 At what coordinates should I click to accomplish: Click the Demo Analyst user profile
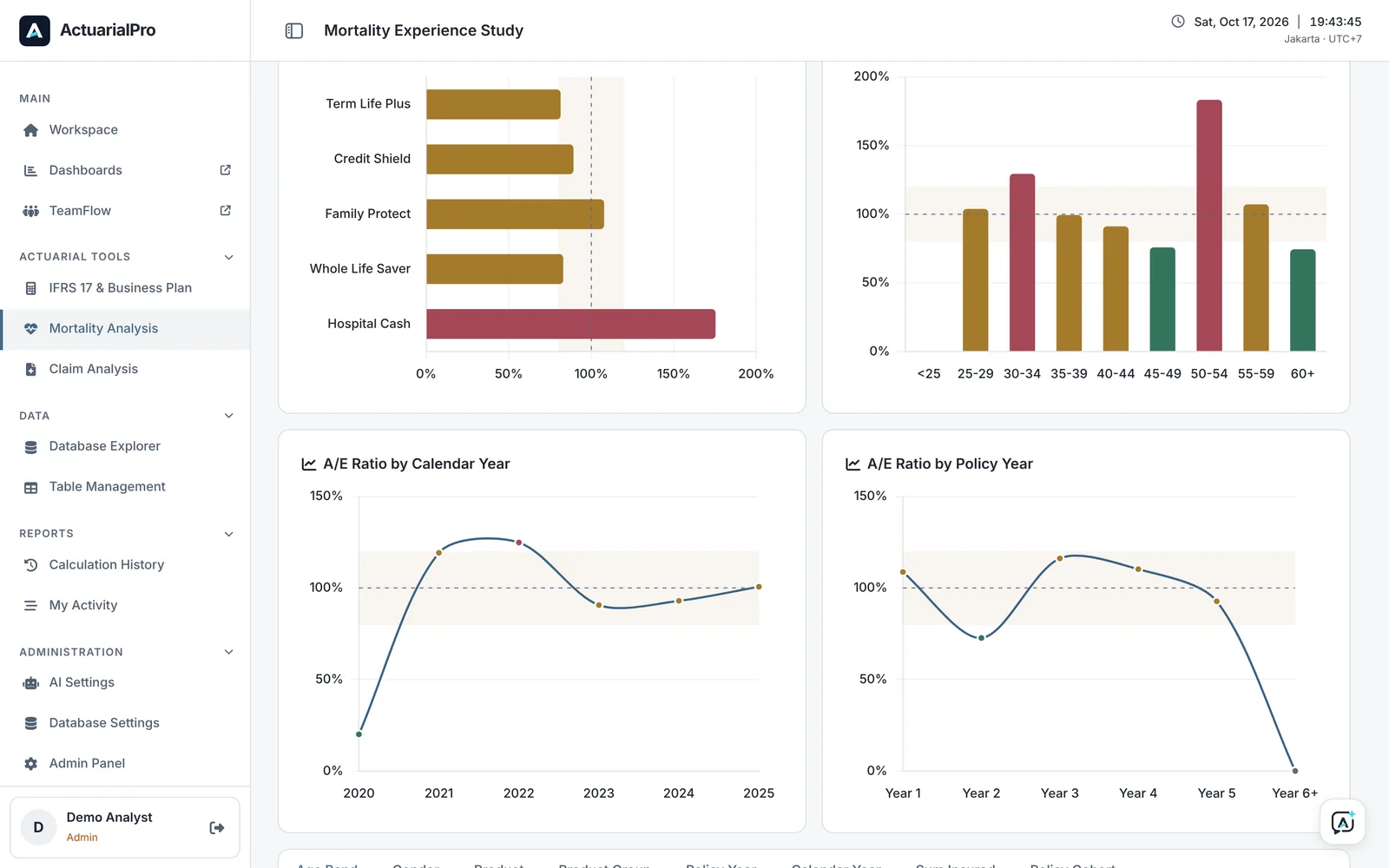point(125,828)
